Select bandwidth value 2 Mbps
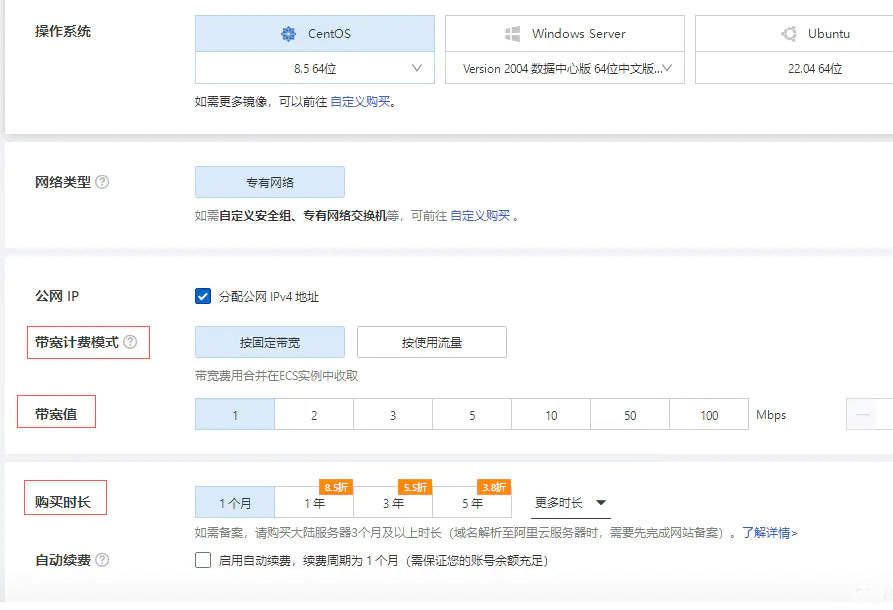This screenshot has height=610, width=893. (x=314, y=415)
